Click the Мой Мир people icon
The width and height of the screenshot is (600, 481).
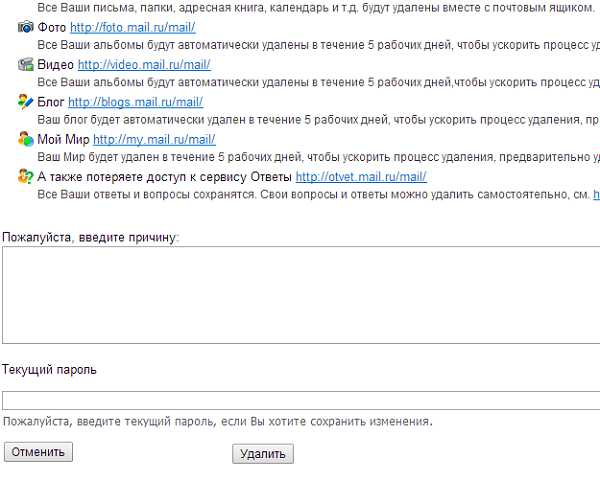click(x=26, y=139)
